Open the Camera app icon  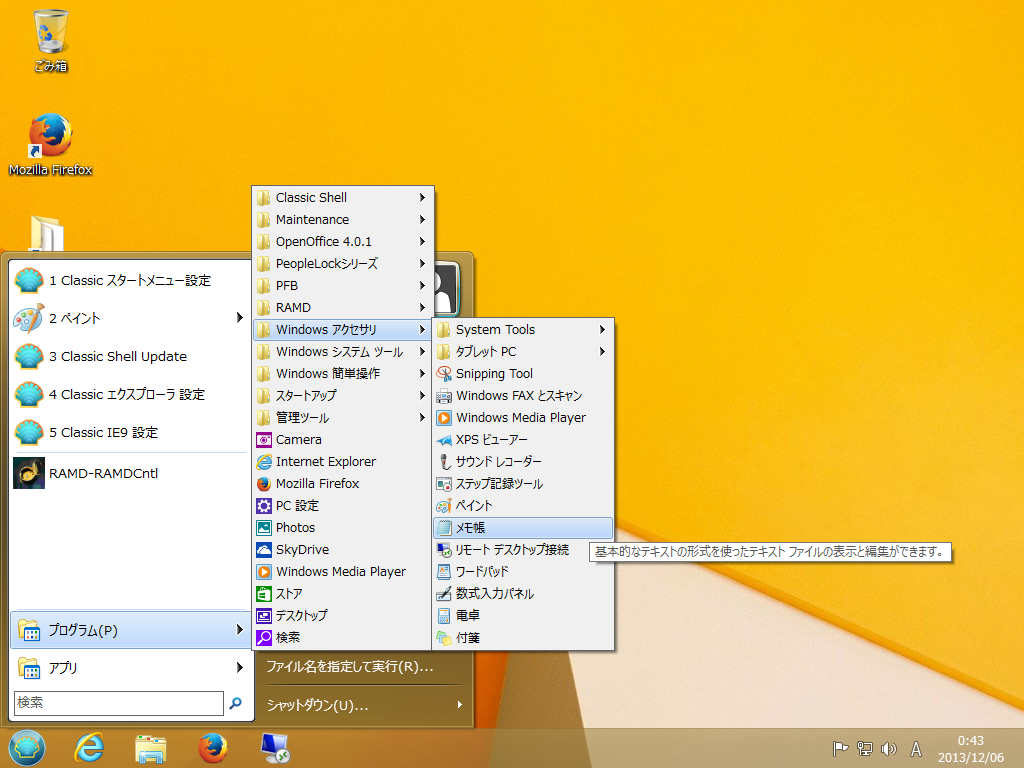(264, 440)
